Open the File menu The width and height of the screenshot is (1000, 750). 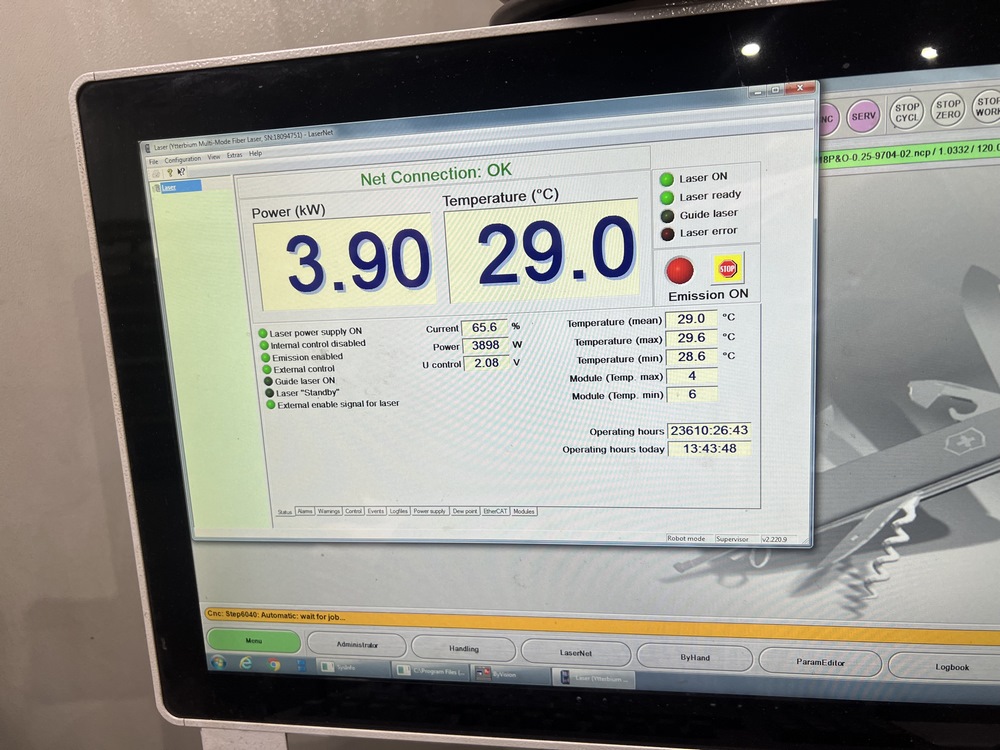[154, 161]
